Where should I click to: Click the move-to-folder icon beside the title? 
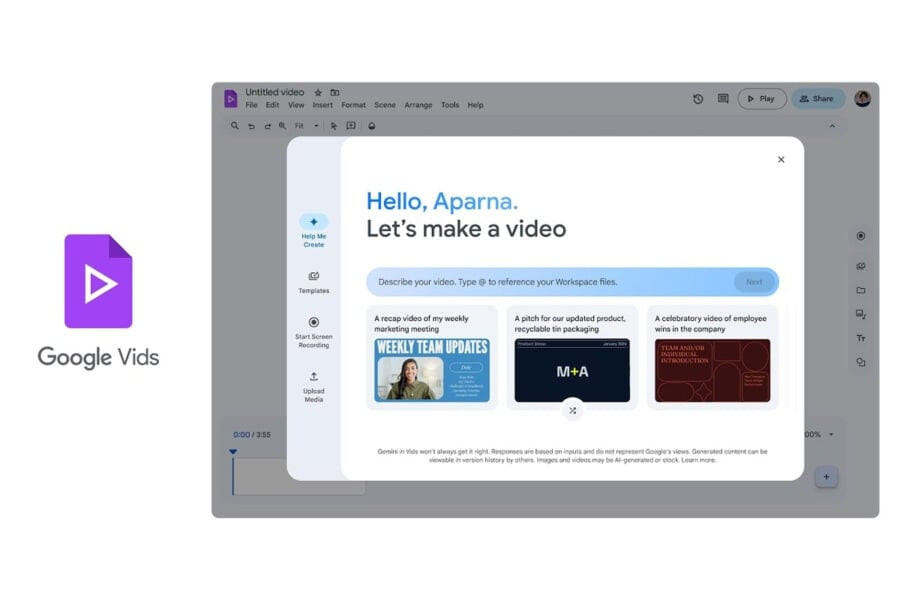(335, 92)
